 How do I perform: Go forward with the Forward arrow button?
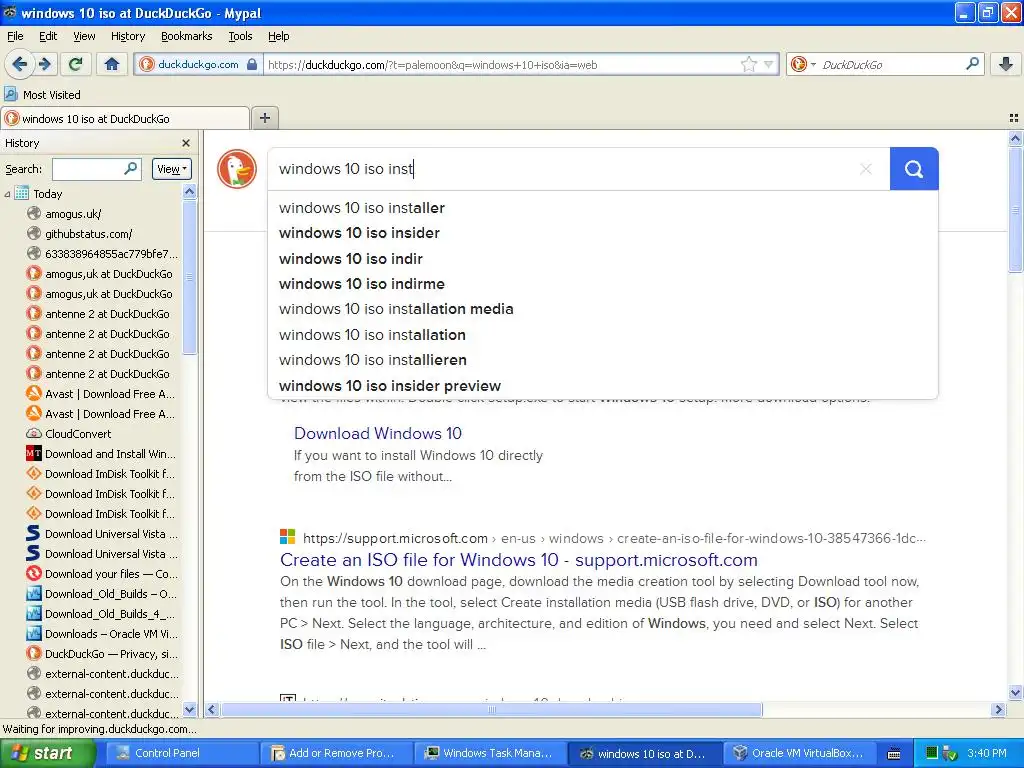pos(45,64)
